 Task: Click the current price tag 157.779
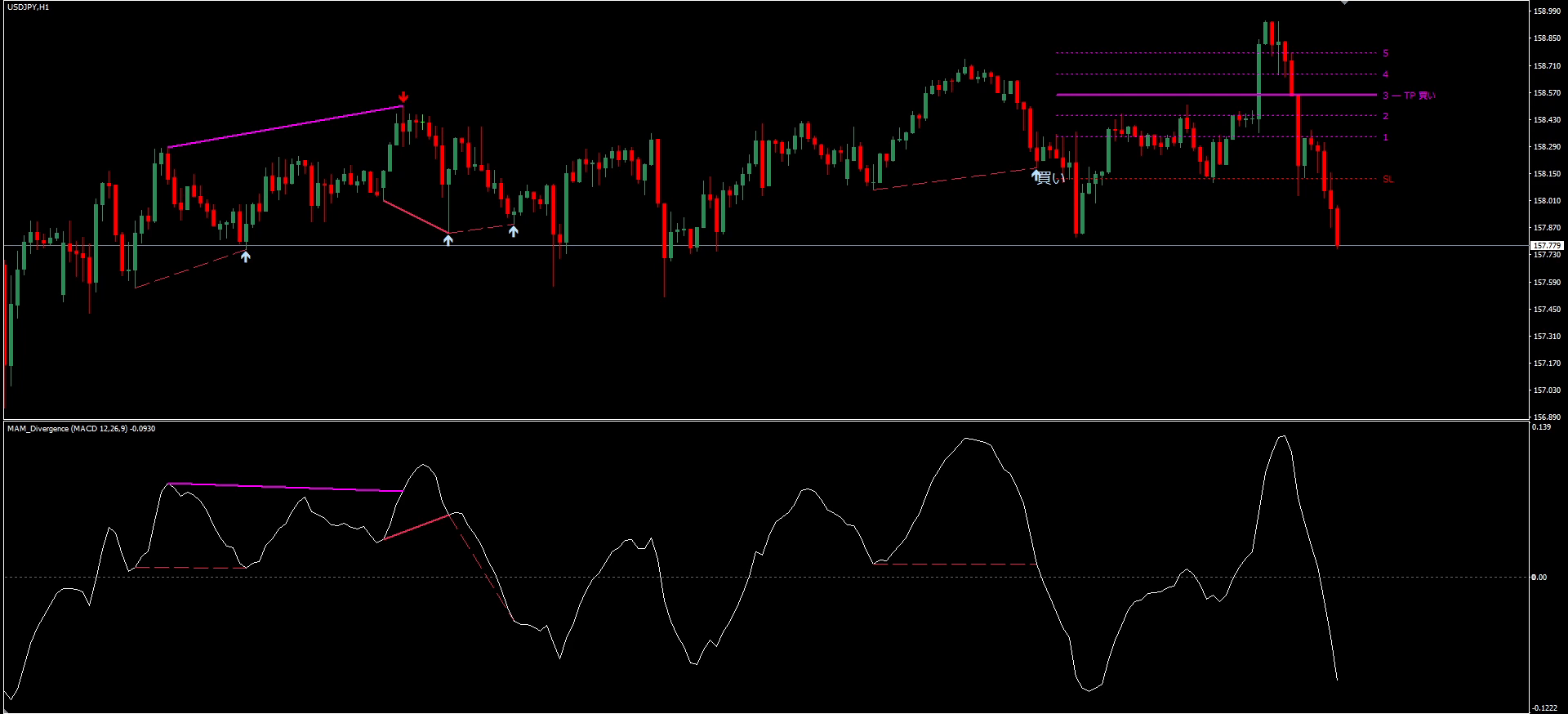click(x=1547, y=246)
